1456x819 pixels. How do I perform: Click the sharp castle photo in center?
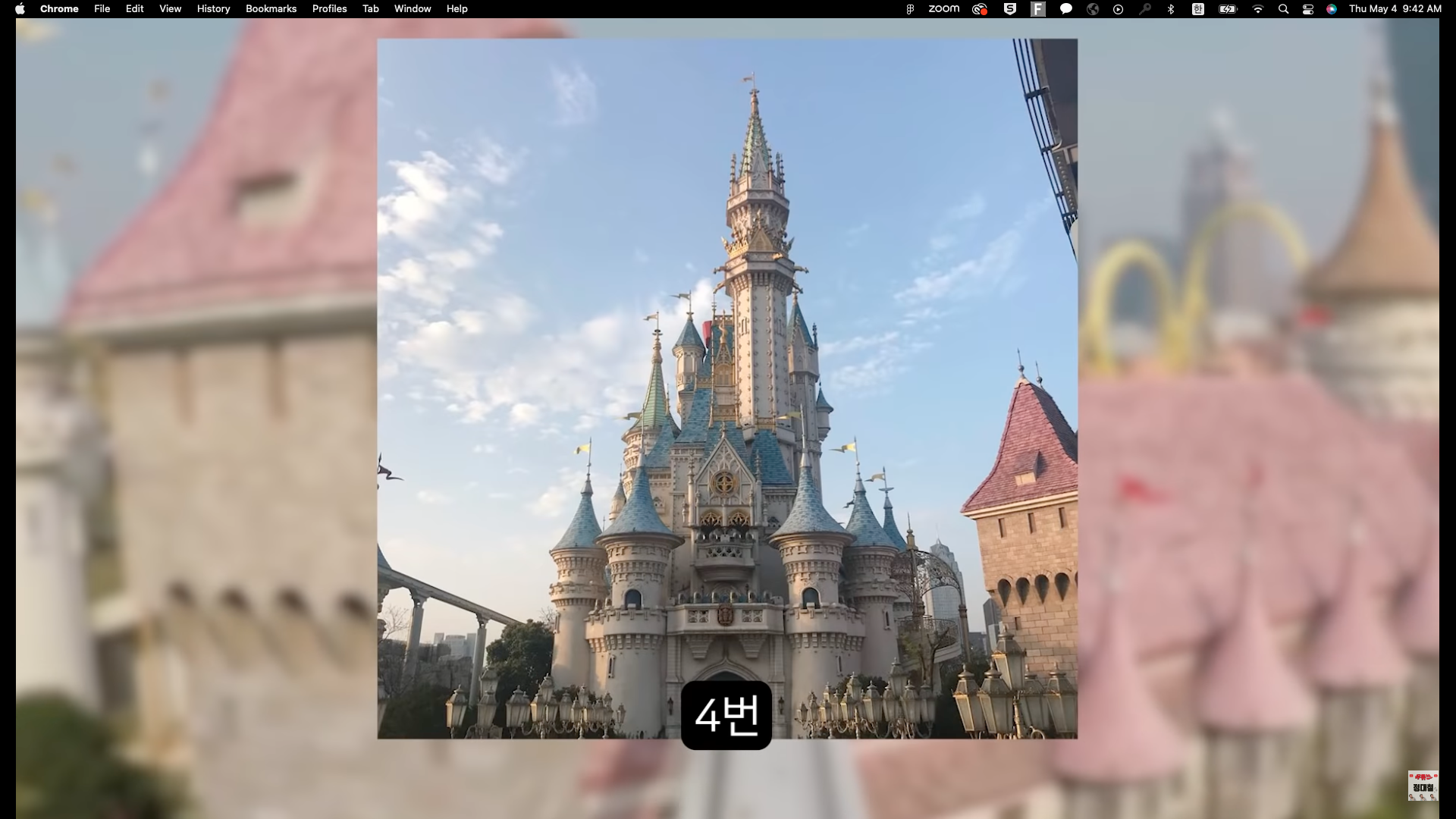tap(726, 379)
